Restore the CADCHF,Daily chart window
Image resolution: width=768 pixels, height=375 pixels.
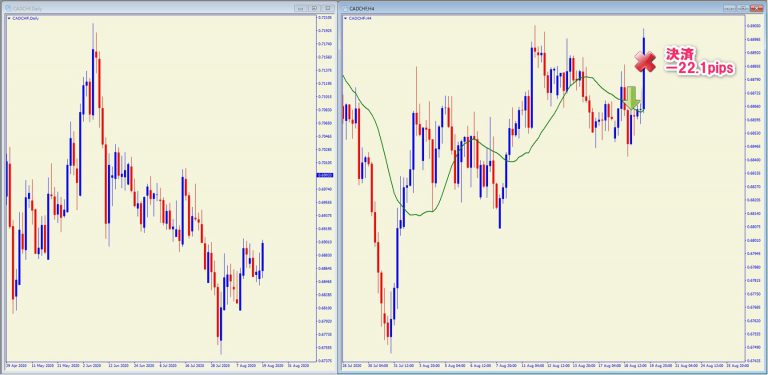pyautogui.click(x=314, y=8)
